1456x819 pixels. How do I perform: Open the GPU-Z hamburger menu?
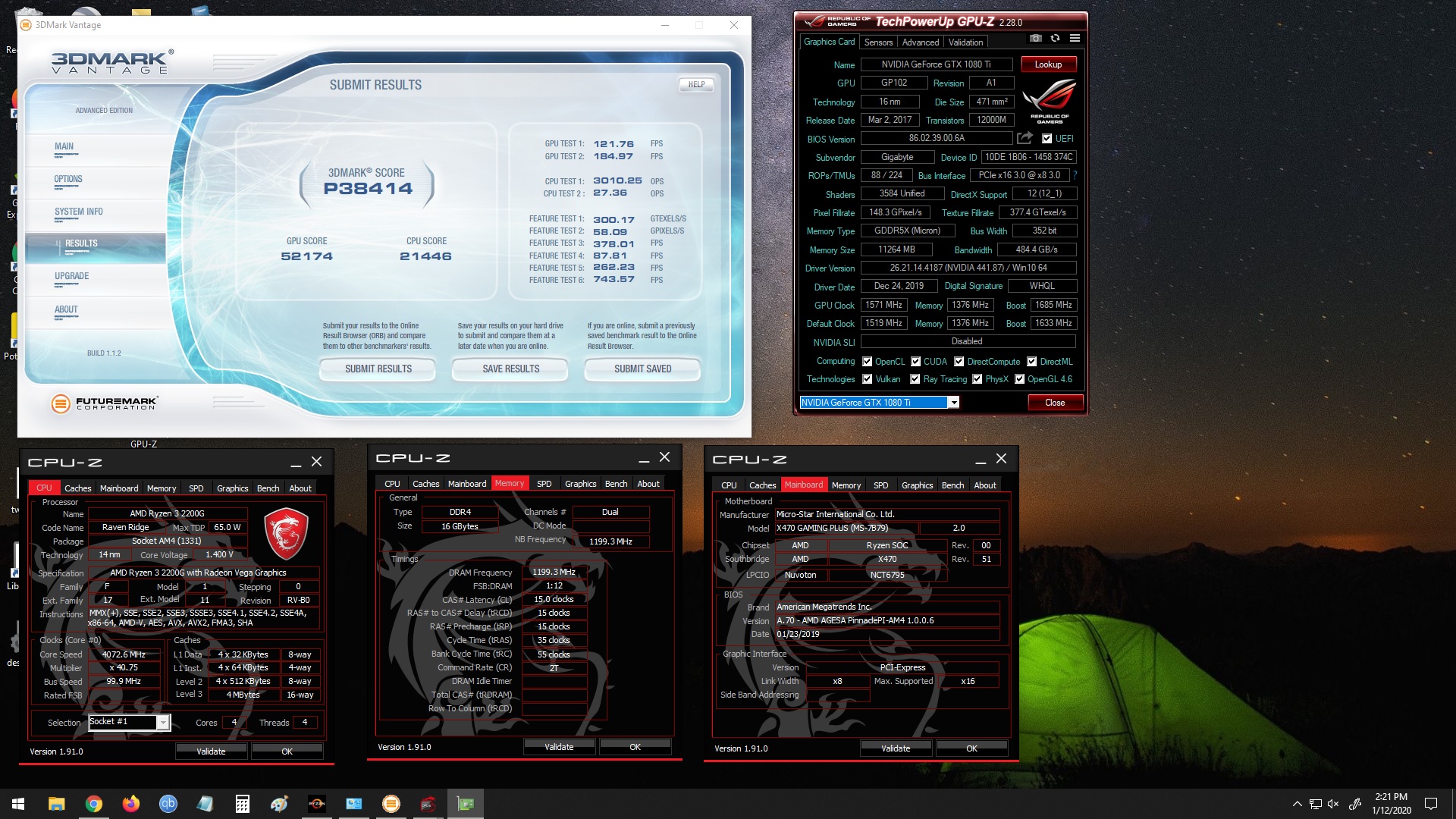tap(1075, 38)
